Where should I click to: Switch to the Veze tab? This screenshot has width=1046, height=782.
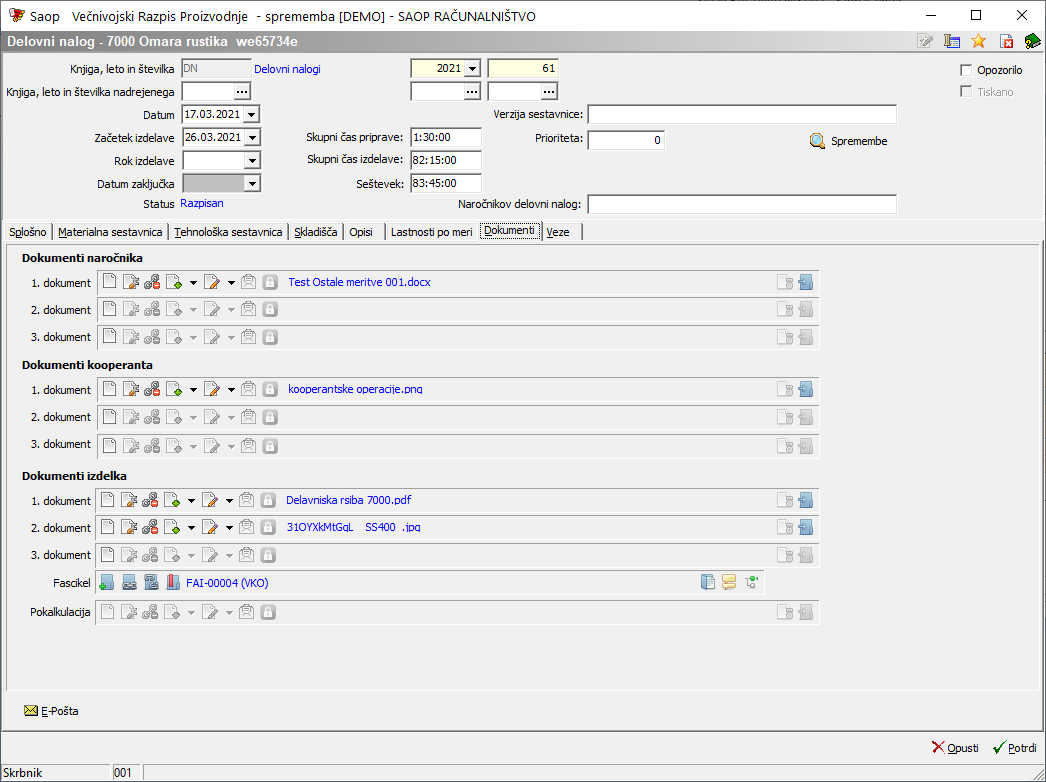(x=558, y=232)
